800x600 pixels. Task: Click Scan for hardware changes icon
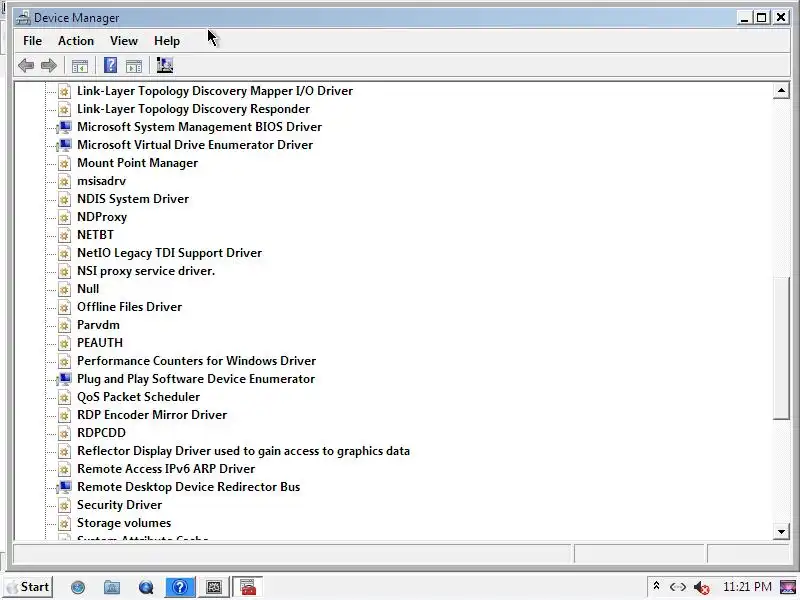click(165, 65)
